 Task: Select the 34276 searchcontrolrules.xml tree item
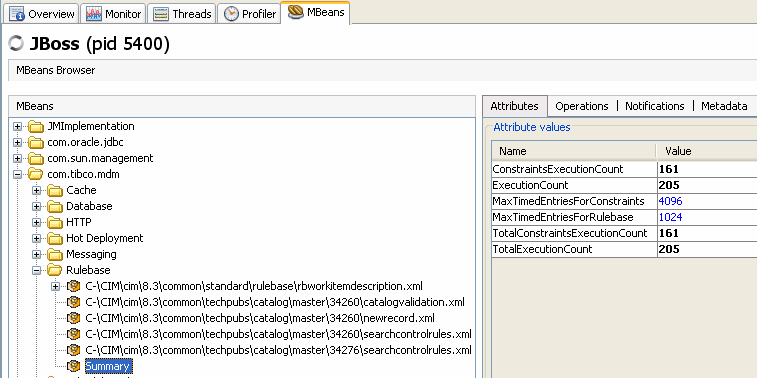pyautogui.click(x=278, y=350)
